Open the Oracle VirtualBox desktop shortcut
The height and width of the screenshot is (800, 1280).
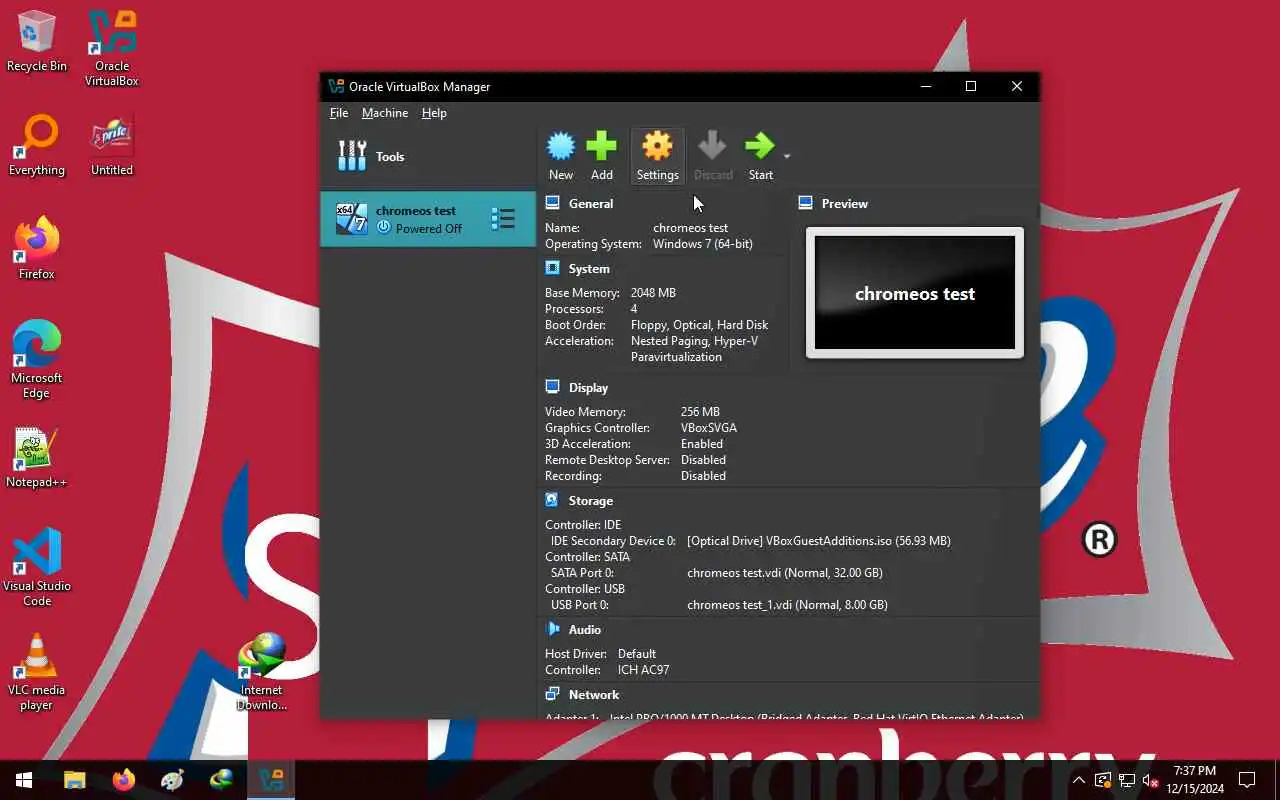point(112,48)
